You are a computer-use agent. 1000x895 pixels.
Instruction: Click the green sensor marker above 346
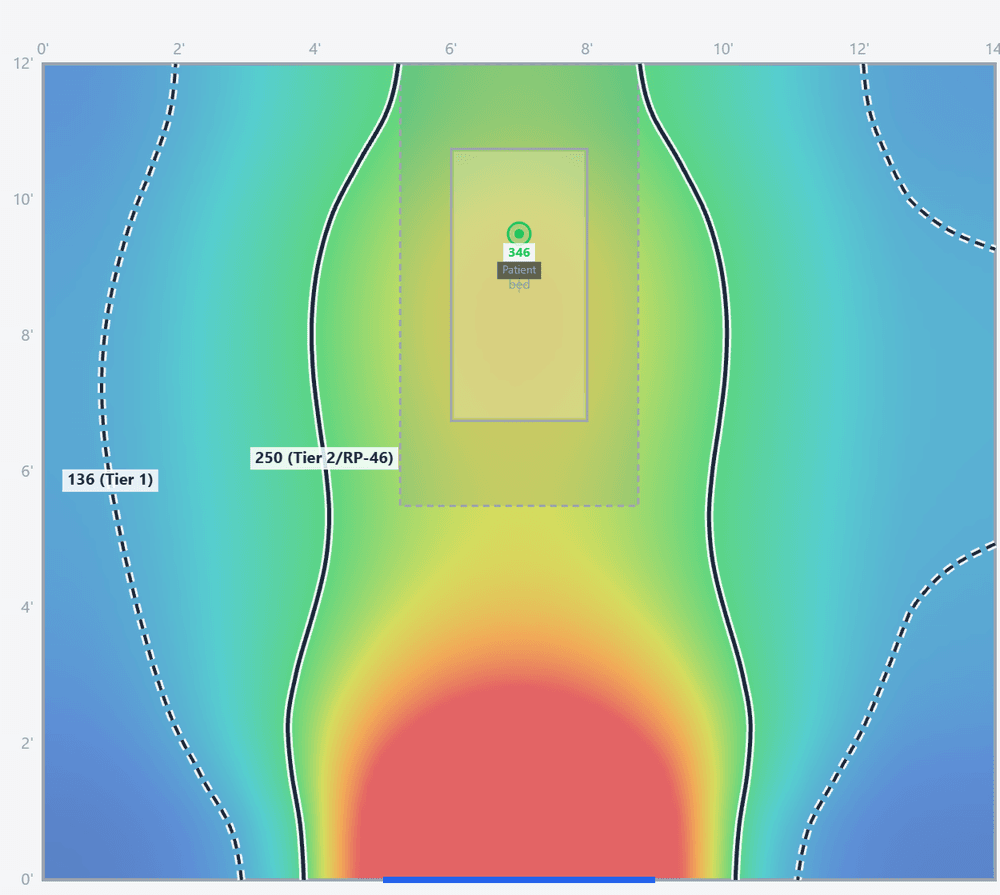pyautogui.click(x=519, y=233)
